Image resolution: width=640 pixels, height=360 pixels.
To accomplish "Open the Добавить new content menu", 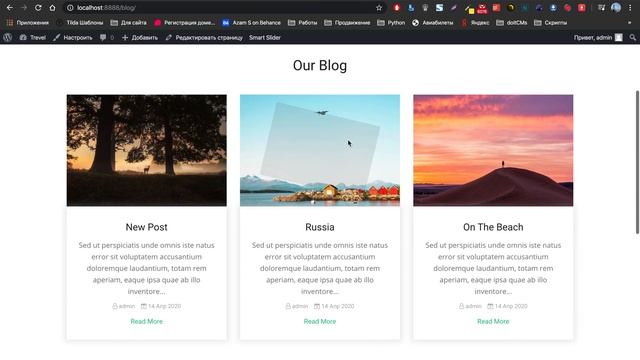I will pos(140,37).
